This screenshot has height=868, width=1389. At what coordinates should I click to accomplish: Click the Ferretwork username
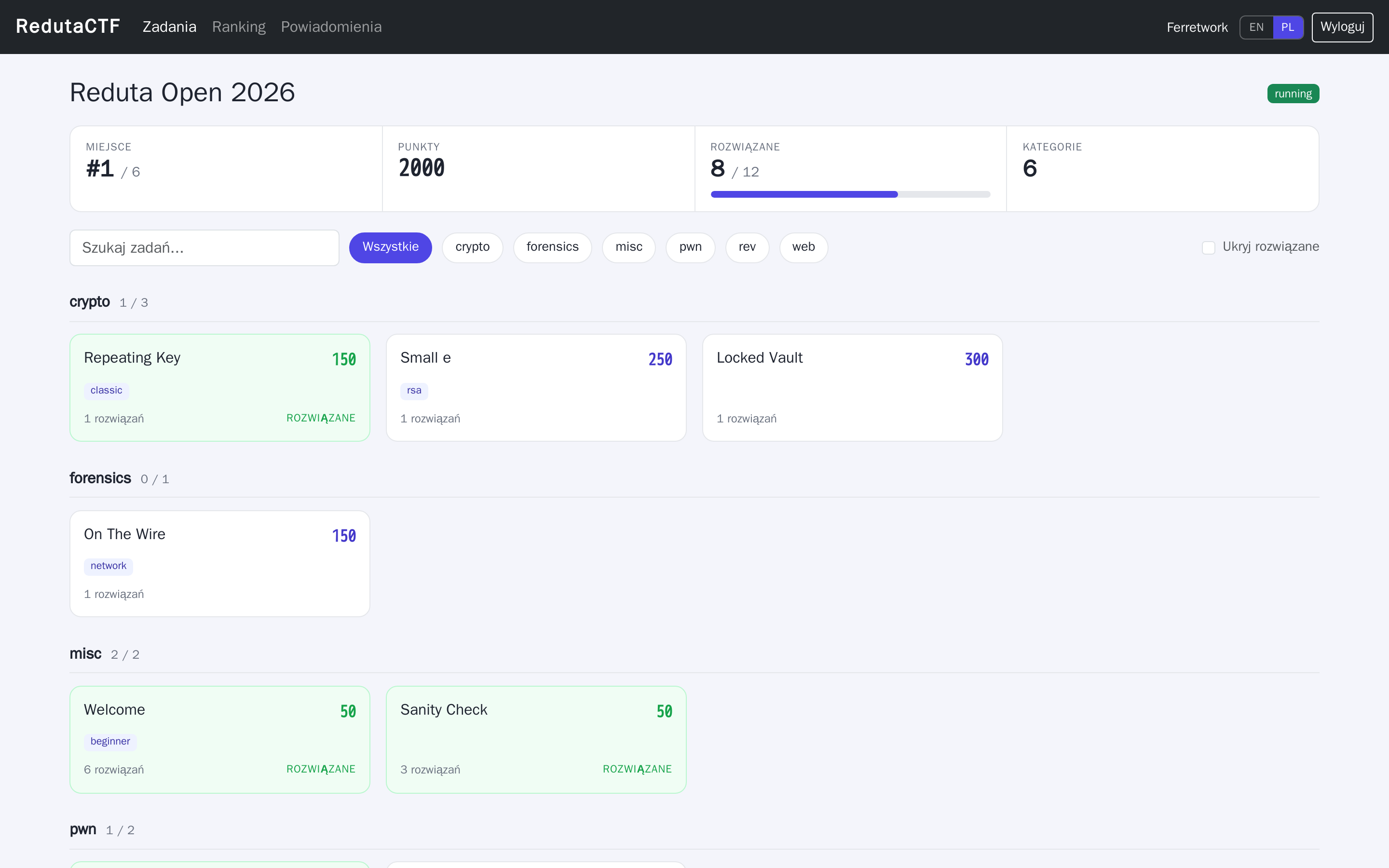click(1198, 27)
